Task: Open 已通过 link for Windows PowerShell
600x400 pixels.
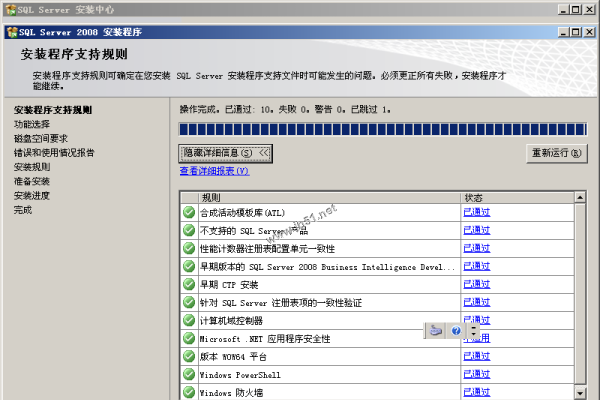Action: [476, 374]
